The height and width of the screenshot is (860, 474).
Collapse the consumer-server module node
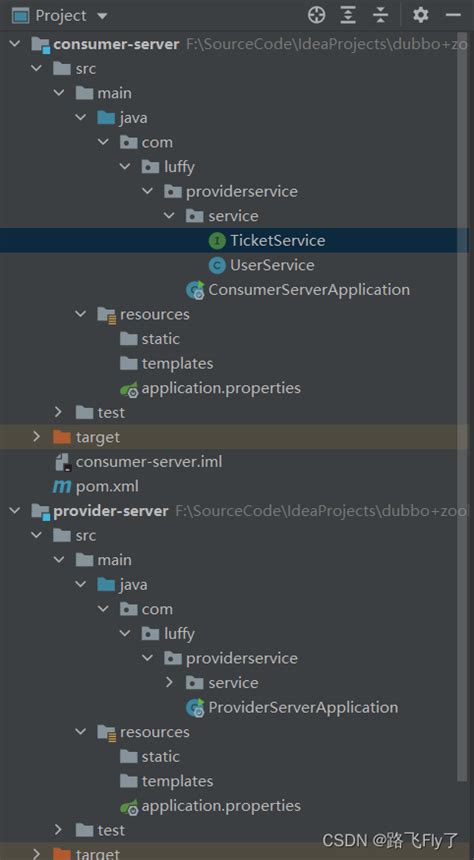pyautogui.click(x=15, y=44)
